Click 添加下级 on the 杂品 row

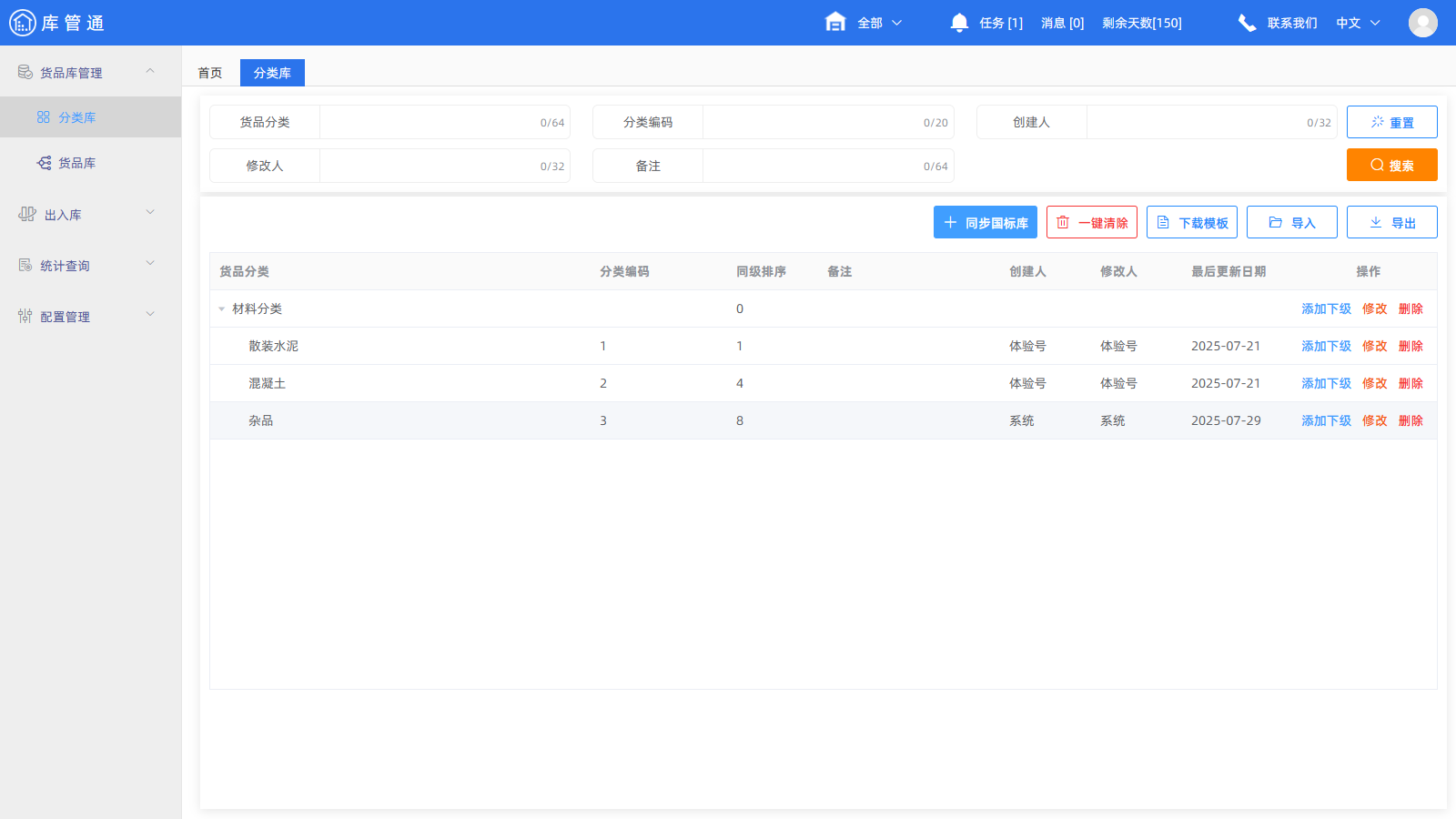tap(1326, 420)
